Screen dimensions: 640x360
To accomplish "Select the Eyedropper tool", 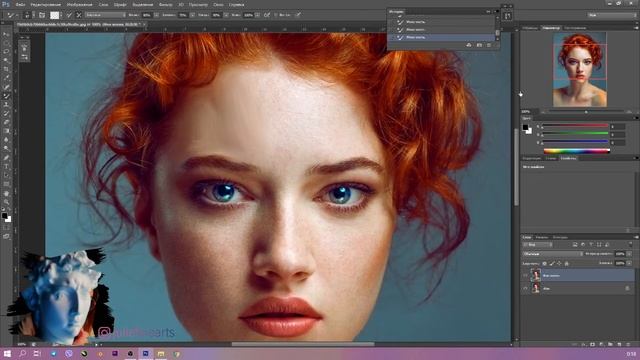I will [6, 78].
